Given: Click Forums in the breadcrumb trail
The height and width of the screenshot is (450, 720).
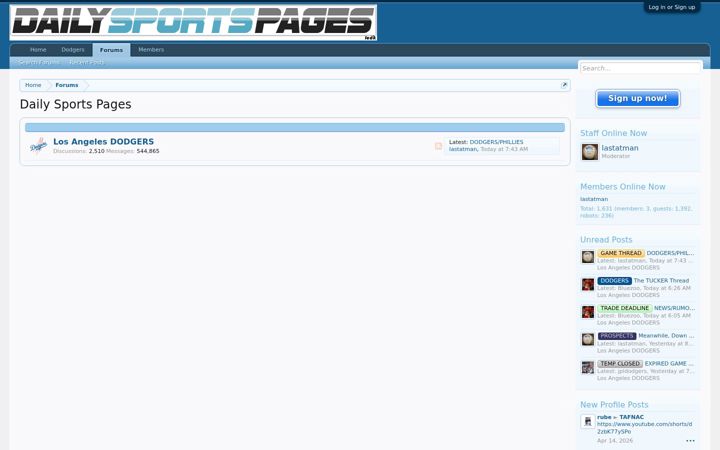Looking at the screenshot, I should 67,85.
